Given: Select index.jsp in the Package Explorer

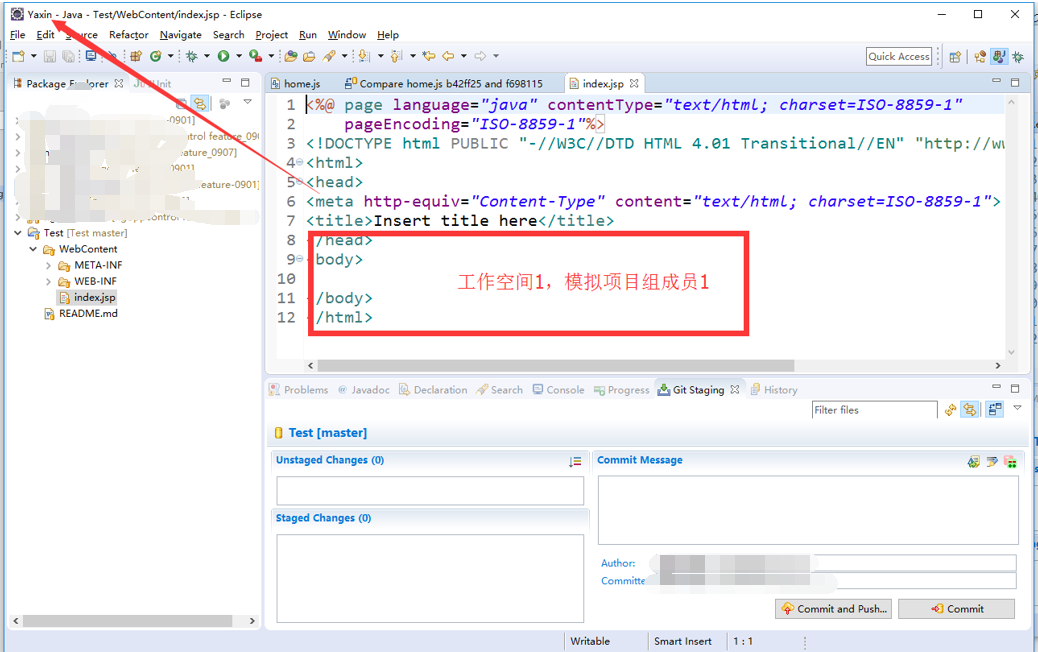Looking at the screenshot, I should 87,297.
